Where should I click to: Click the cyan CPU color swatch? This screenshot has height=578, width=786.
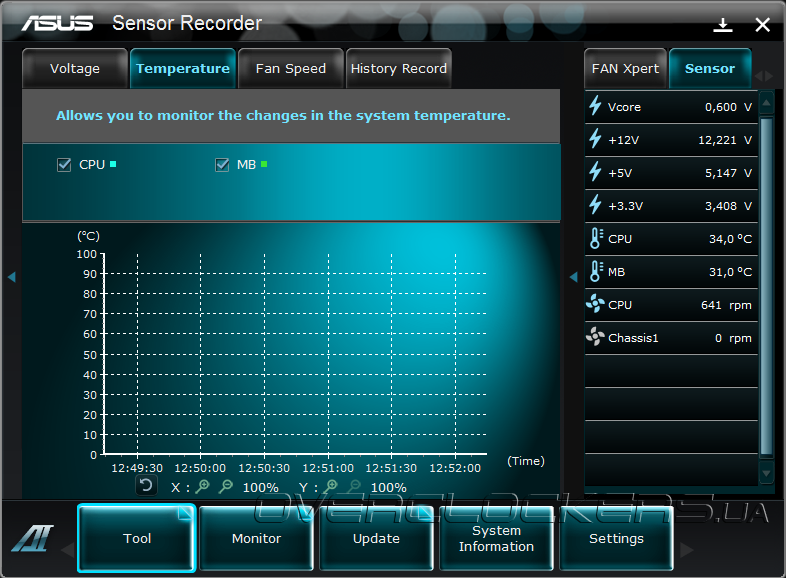click(113, 164)
